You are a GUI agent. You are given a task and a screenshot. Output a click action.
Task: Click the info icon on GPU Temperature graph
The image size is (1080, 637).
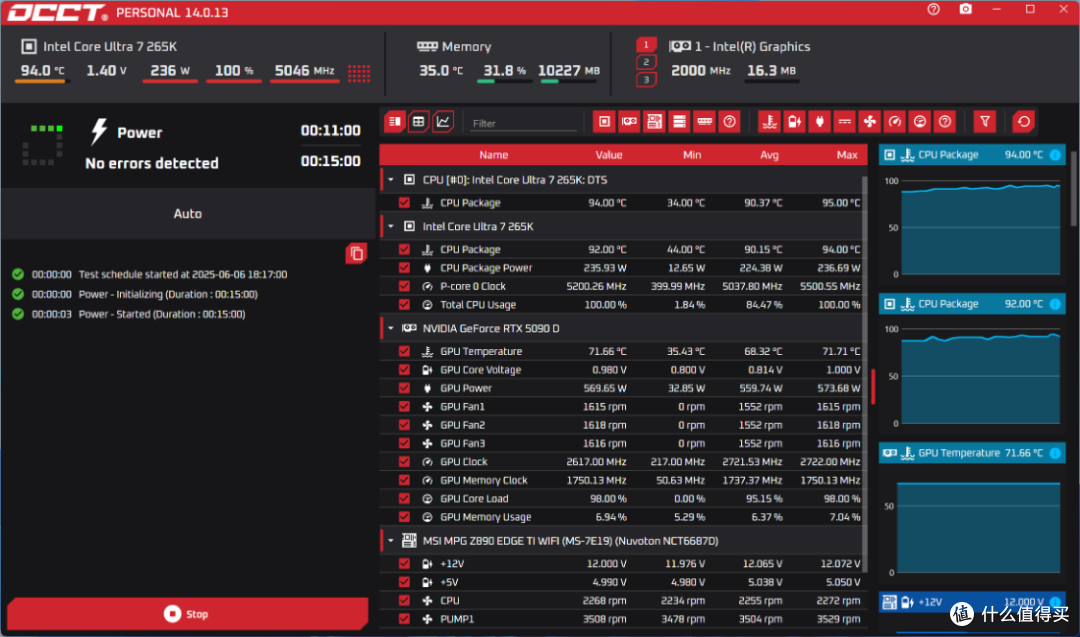click(1055, 453)
